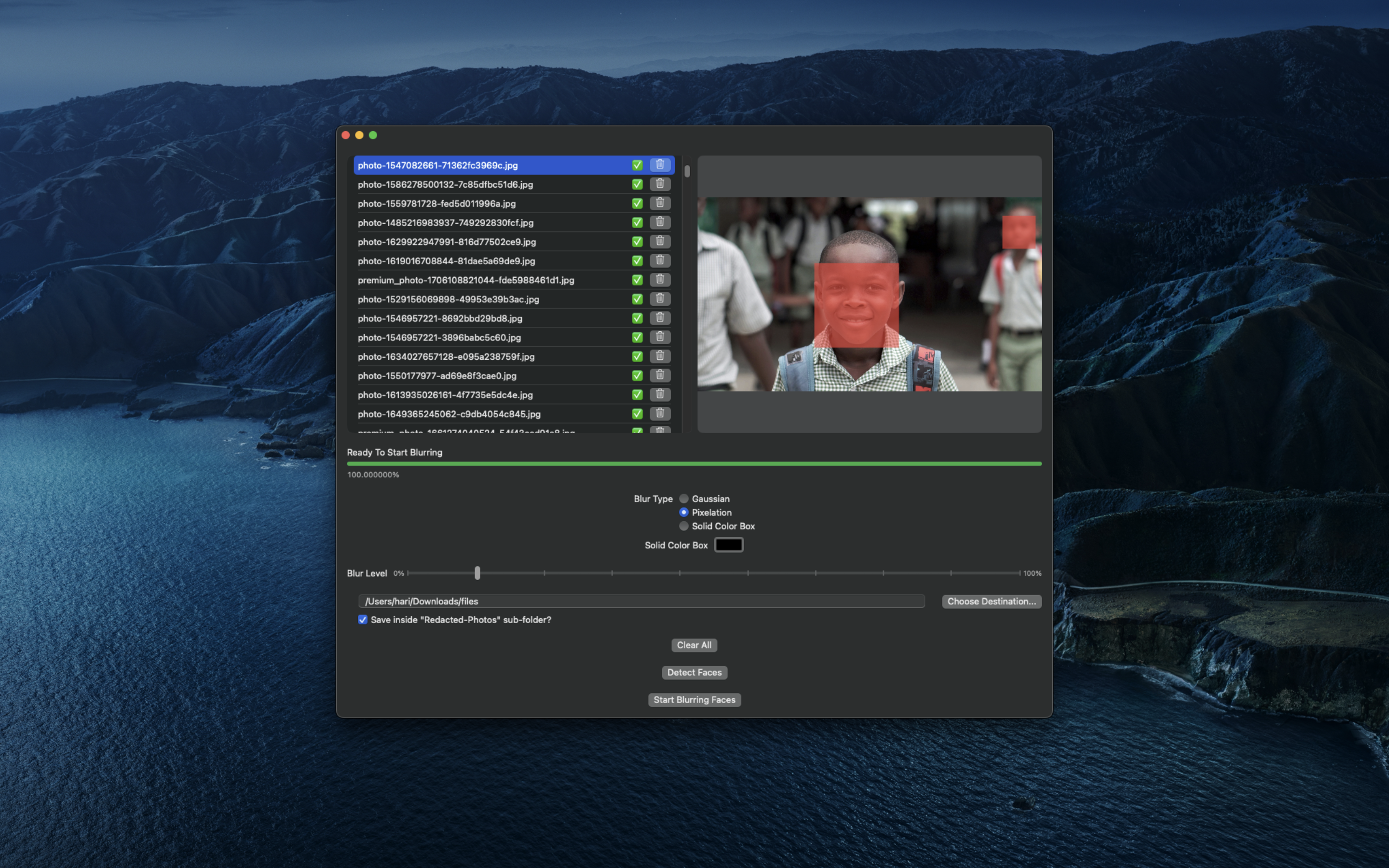Select Solid Color Box blur type
Image resolution: width=1389 pixels, height=868 pixels.
coord(683,526)
